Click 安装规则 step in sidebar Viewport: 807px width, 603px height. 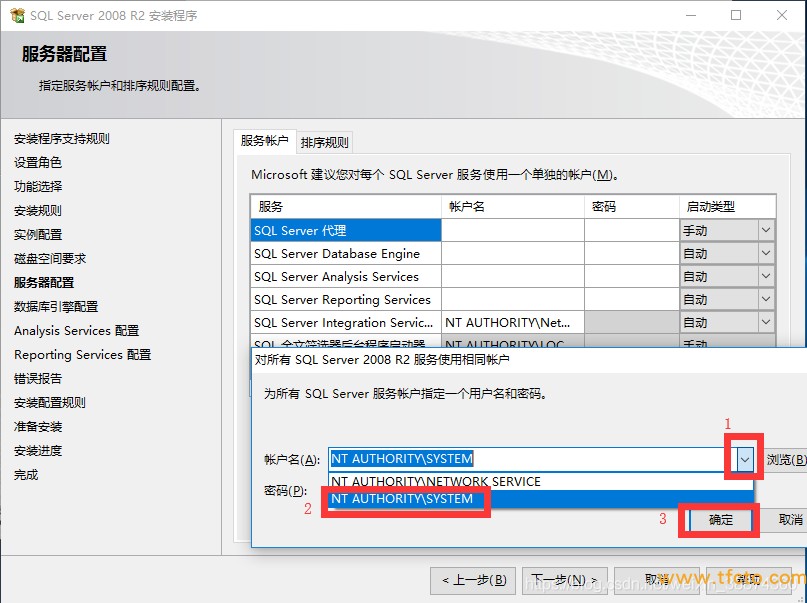pos(38,210)
